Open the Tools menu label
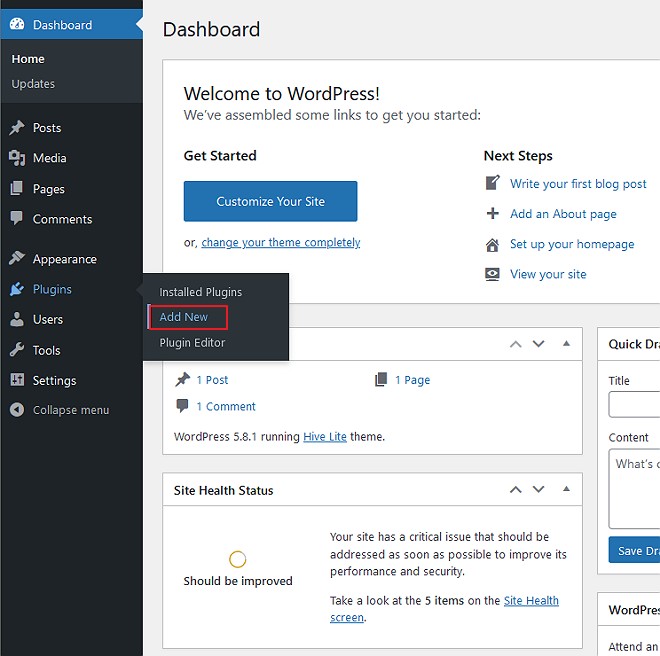 [46, 350]
